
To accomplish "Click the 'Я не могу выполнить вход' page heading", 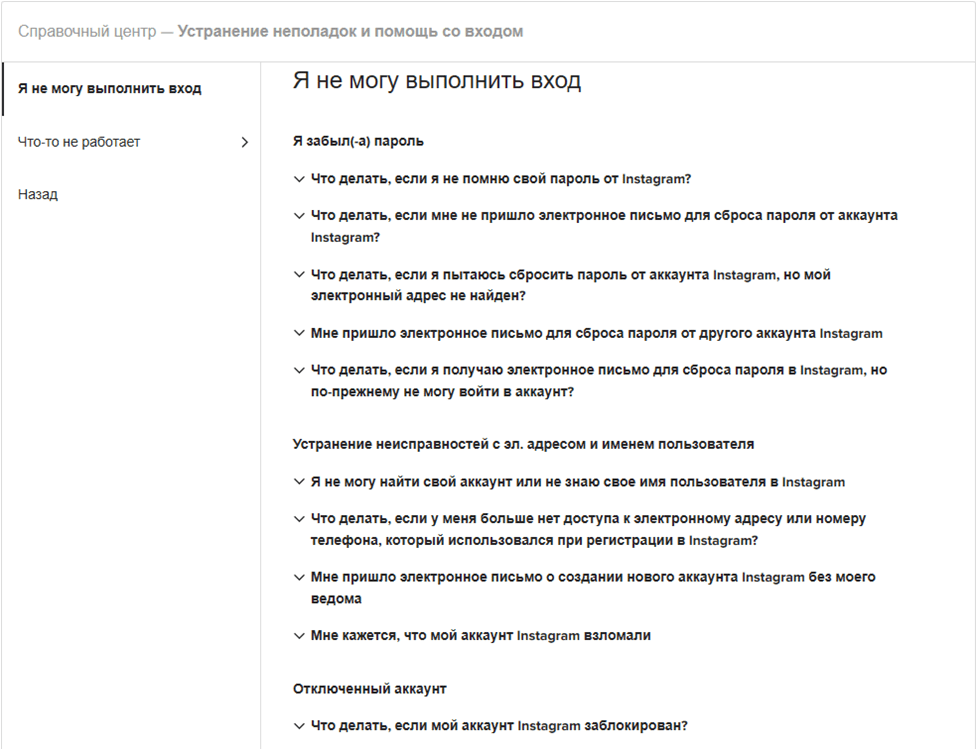I will tap(437, 81).
